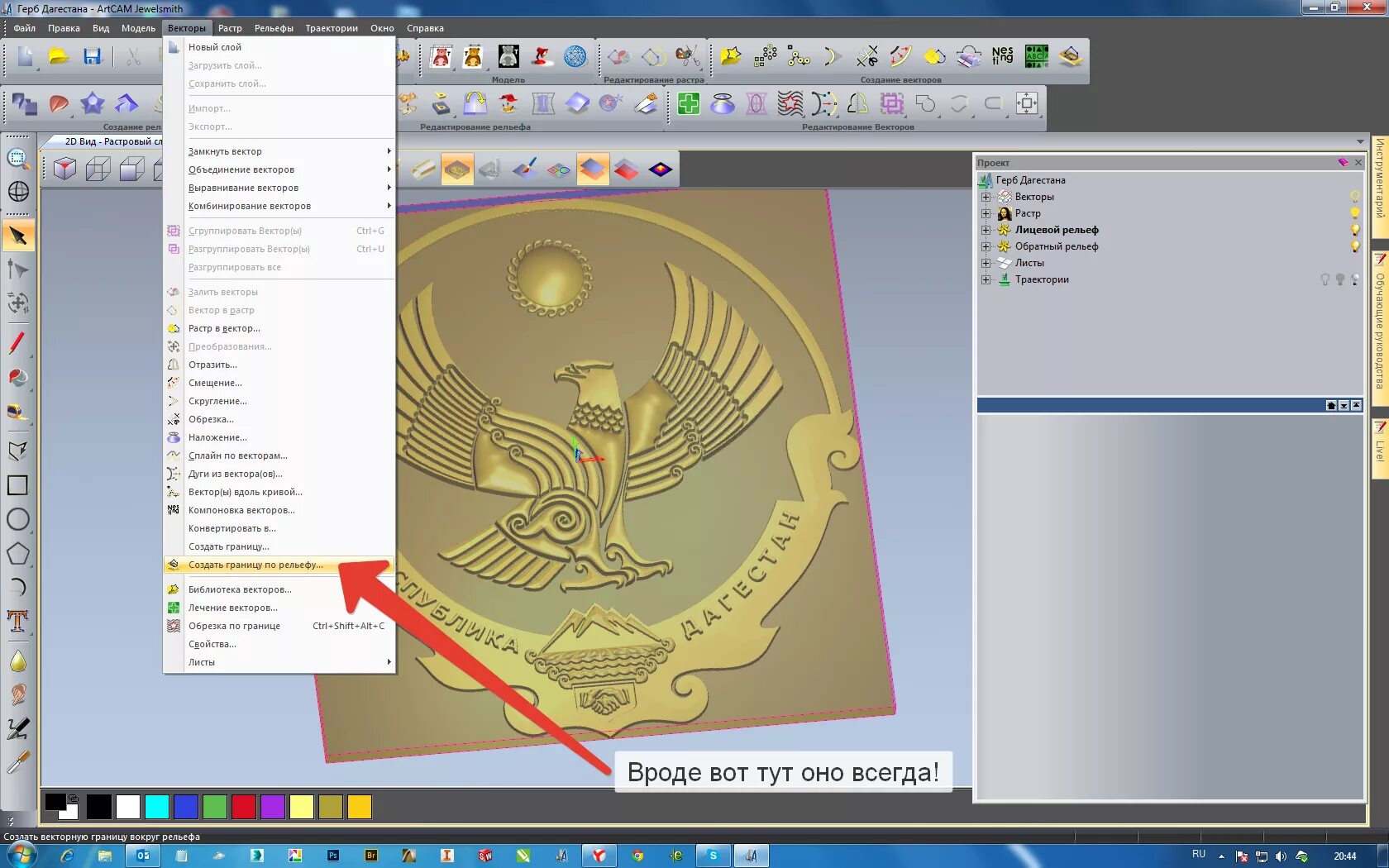Choose Обрезка по границе menu entry
This screenshot has width=1389, height=868.
pos(279,626)
